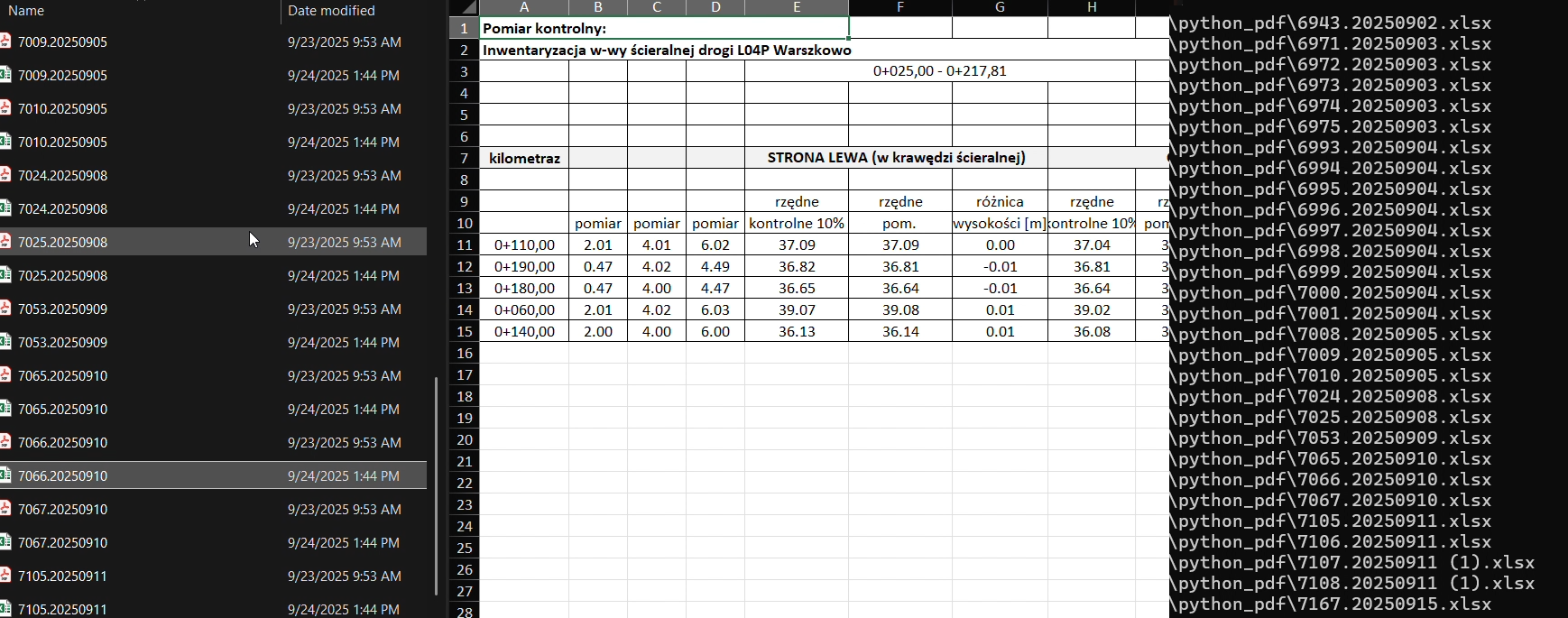Select PDF file 7010.20250905 dated 9:53 AM
Viewport: 1568px width, 618px height.
click(213, 108)
